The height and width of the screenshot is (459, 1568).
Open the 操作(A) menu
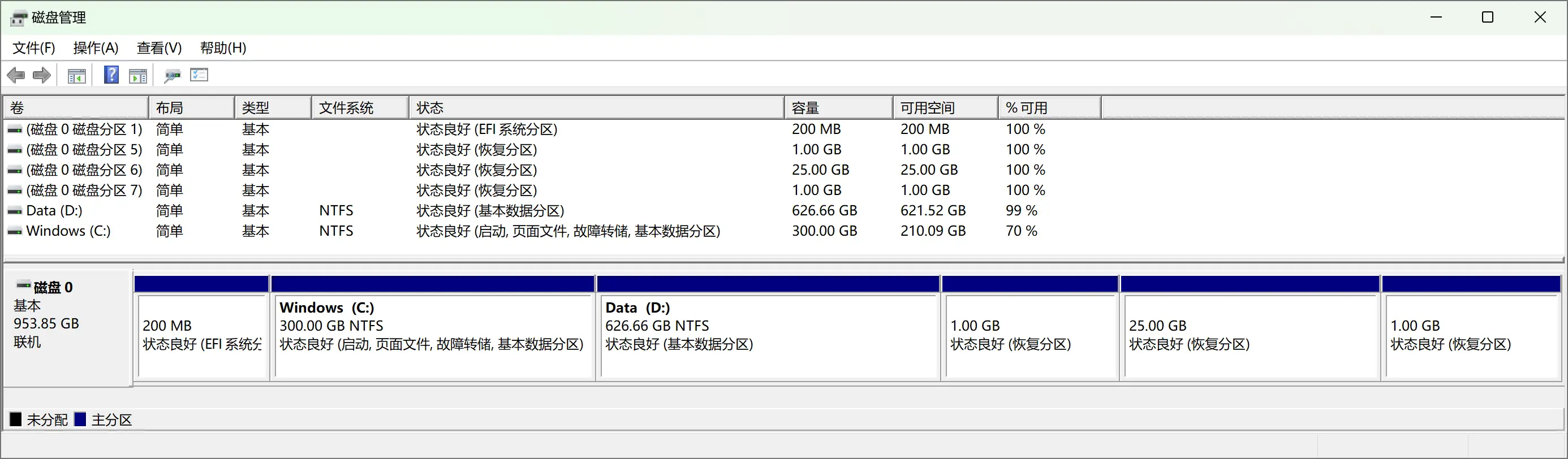(x=96, y=48)
